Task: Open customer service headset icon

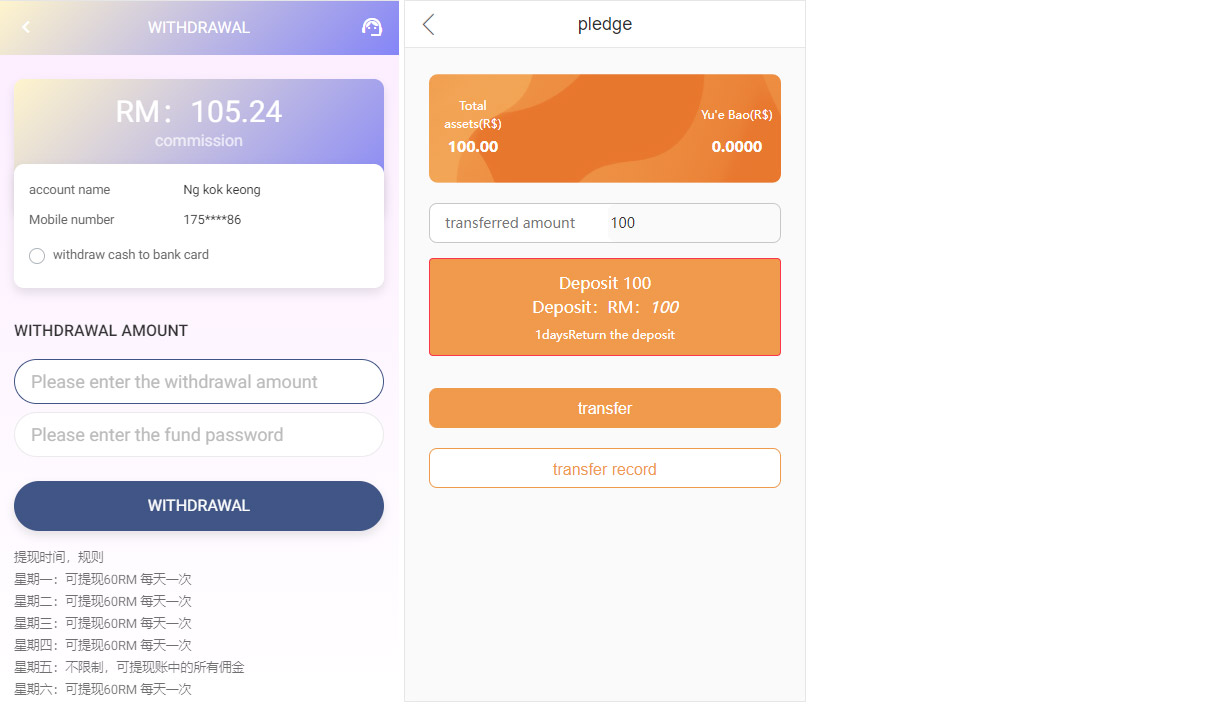Action: (x=371, y=27)
